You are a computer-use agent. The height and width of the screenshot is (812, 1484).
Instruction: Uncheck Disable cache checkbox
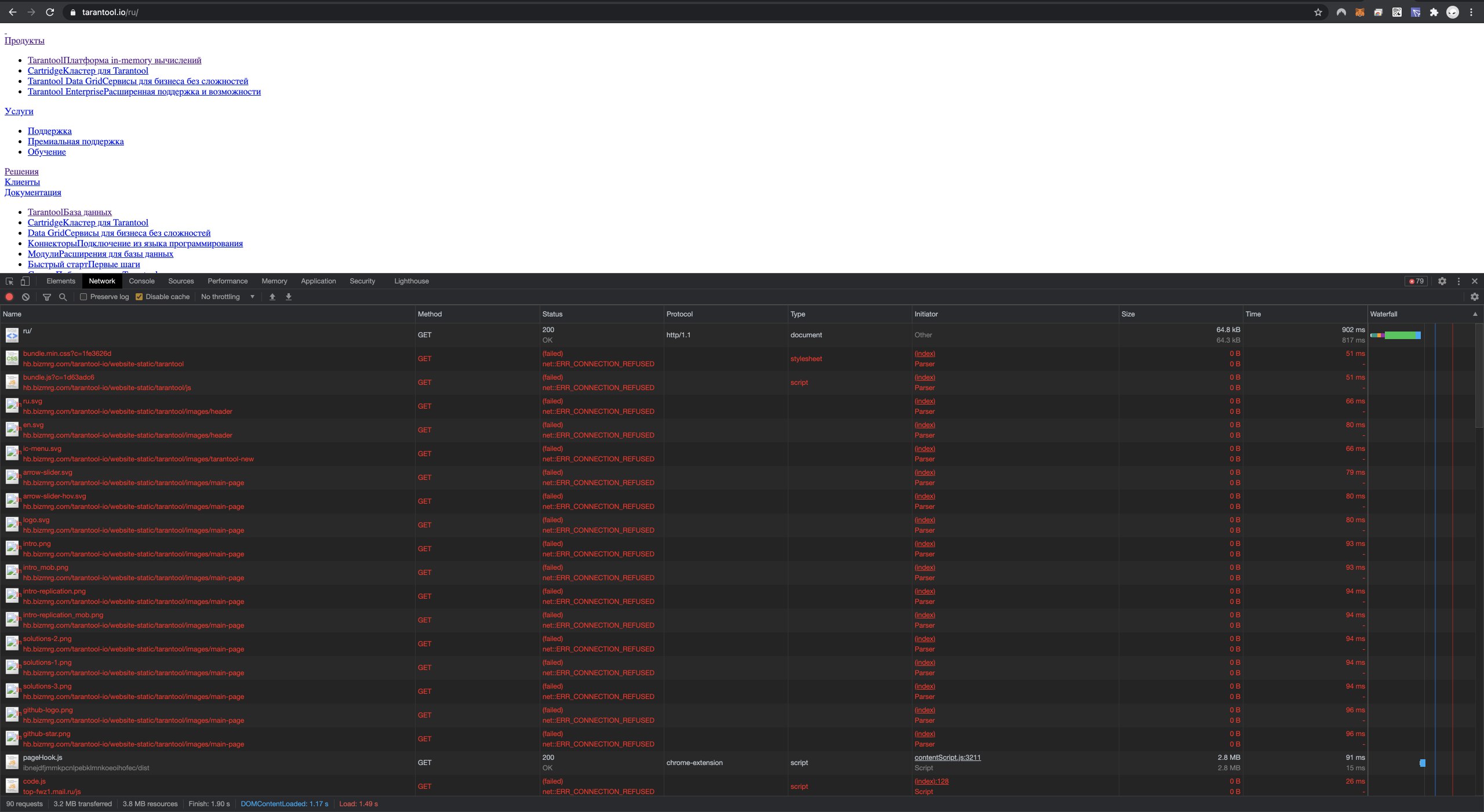pos(139,297)
